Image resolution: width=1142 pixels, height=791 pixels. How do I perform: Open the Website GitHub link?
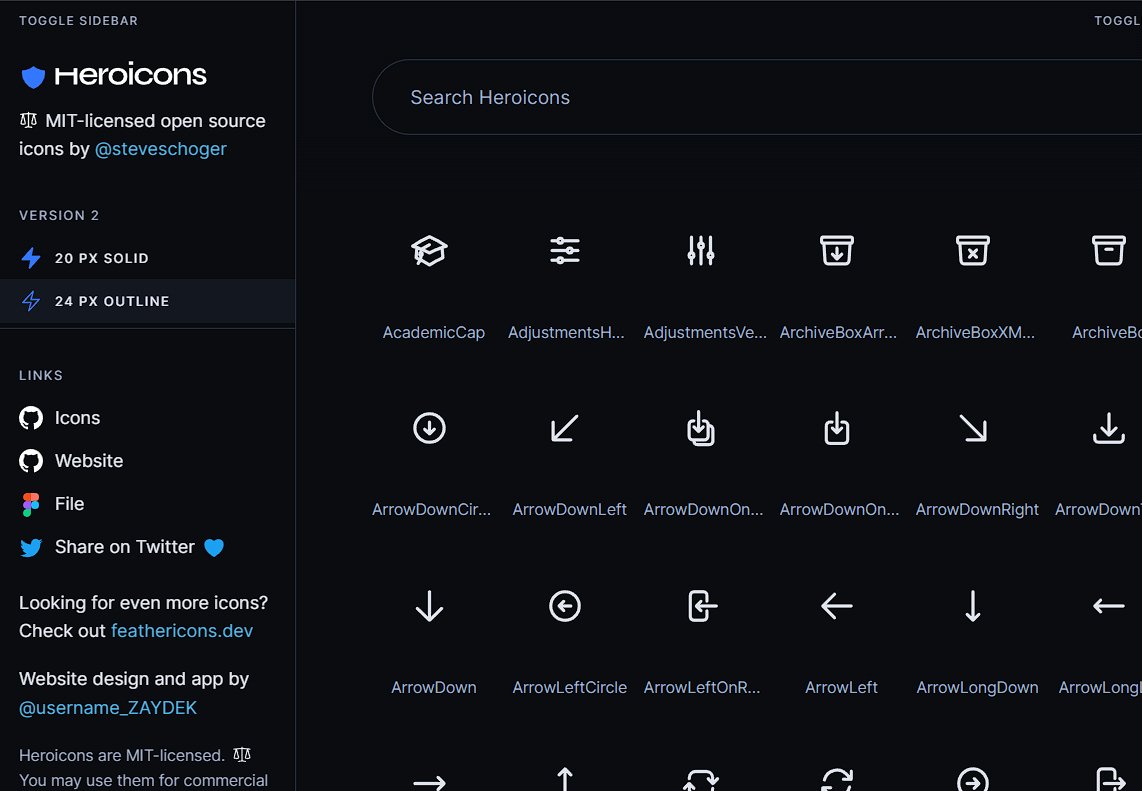point(71,461)
